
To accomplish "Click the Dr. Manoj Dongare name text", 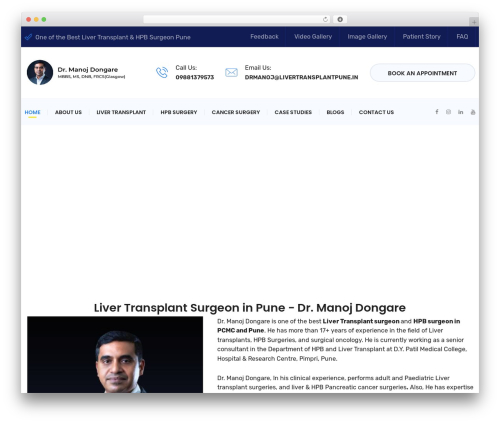I will [x=88, y=69].
